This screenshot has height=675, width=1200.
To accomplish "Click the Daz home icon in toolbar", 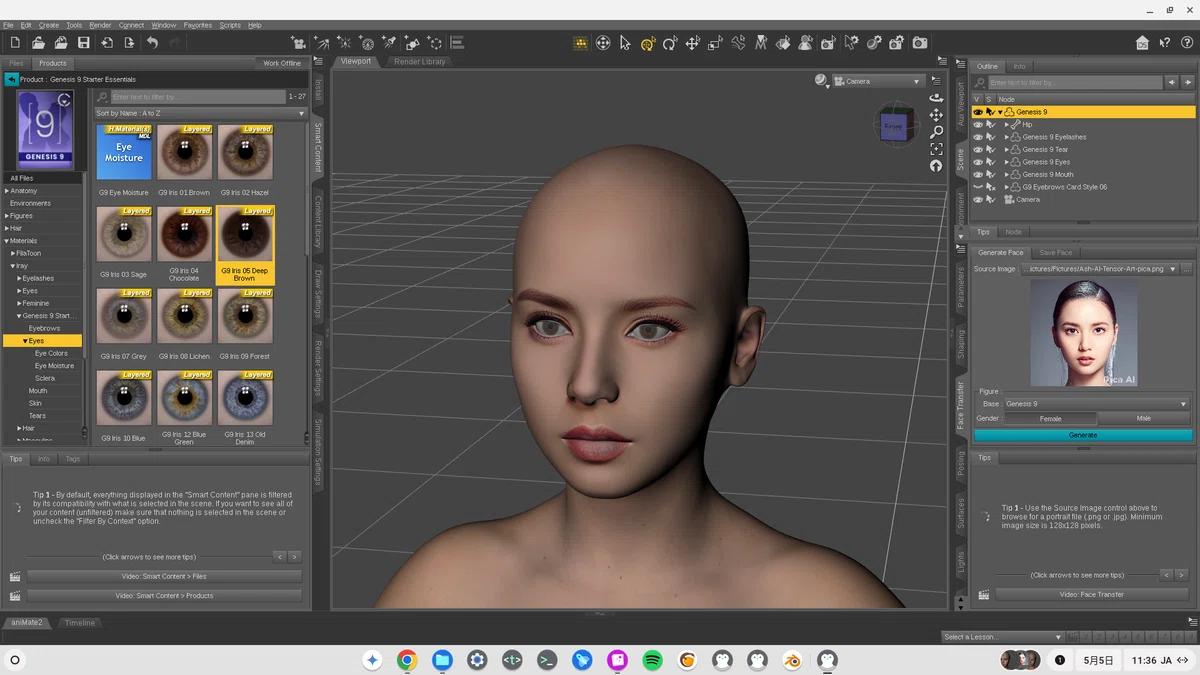I will (x=1142, y=43).
